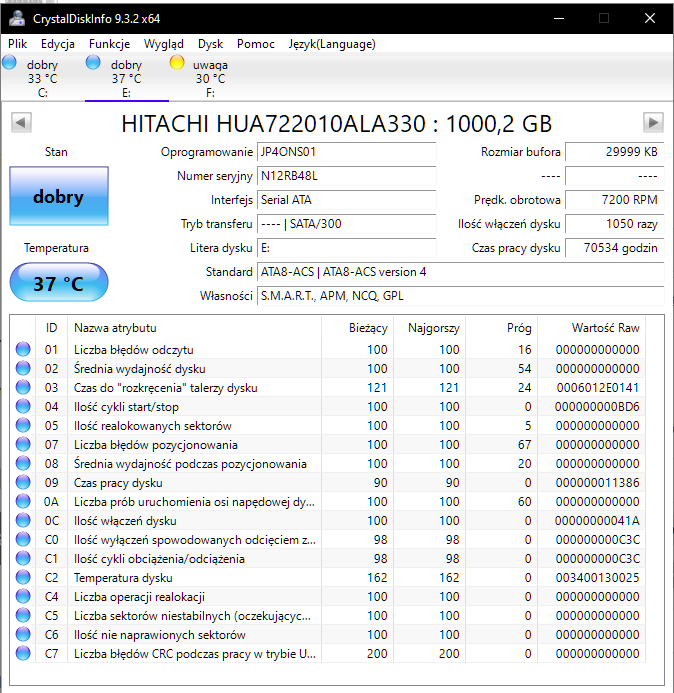Open the Pomoc menu
674x693 pixels.
tap(256, 44)
